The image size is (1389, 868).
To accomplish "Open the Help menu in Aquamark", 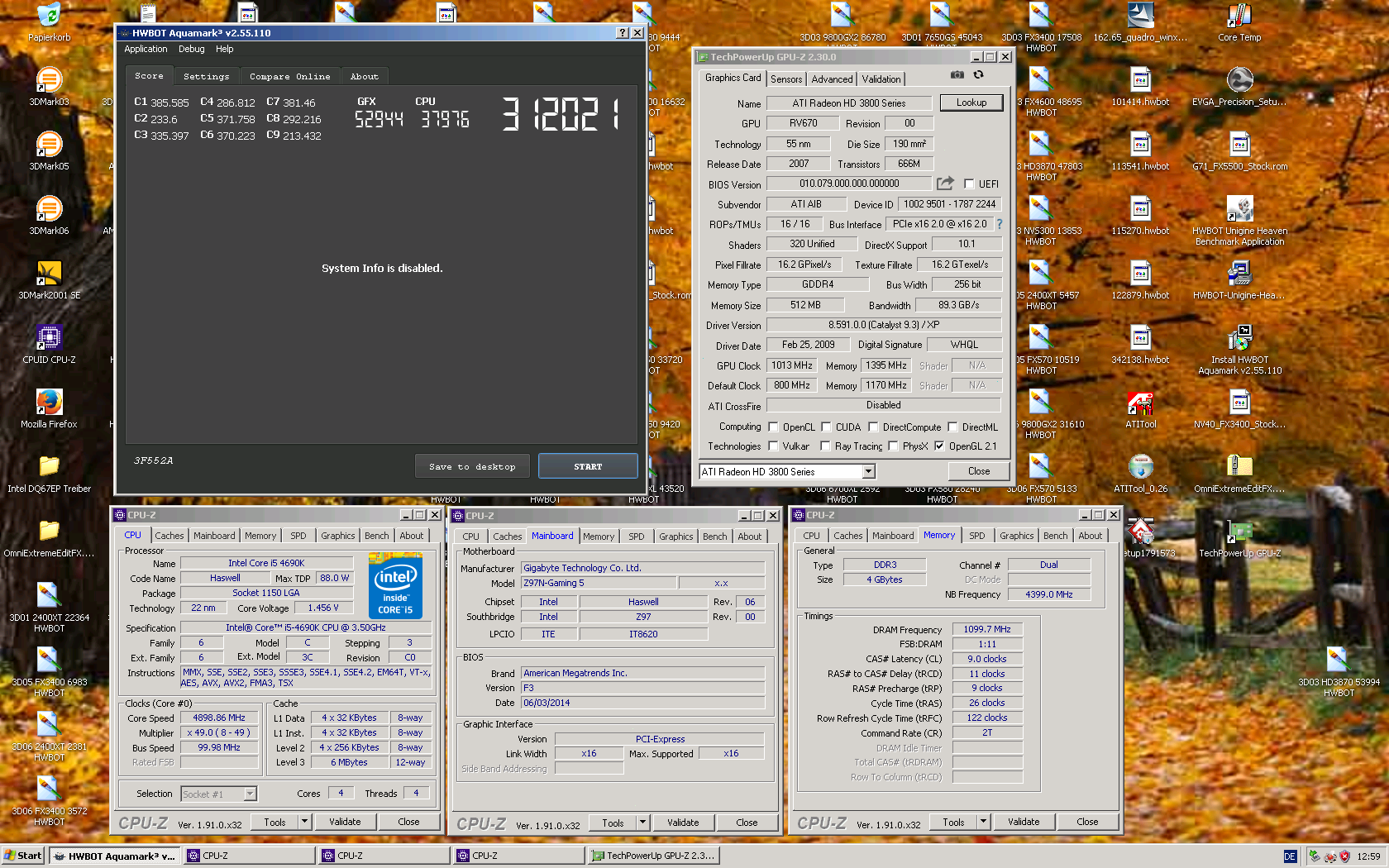I will 224,49.
